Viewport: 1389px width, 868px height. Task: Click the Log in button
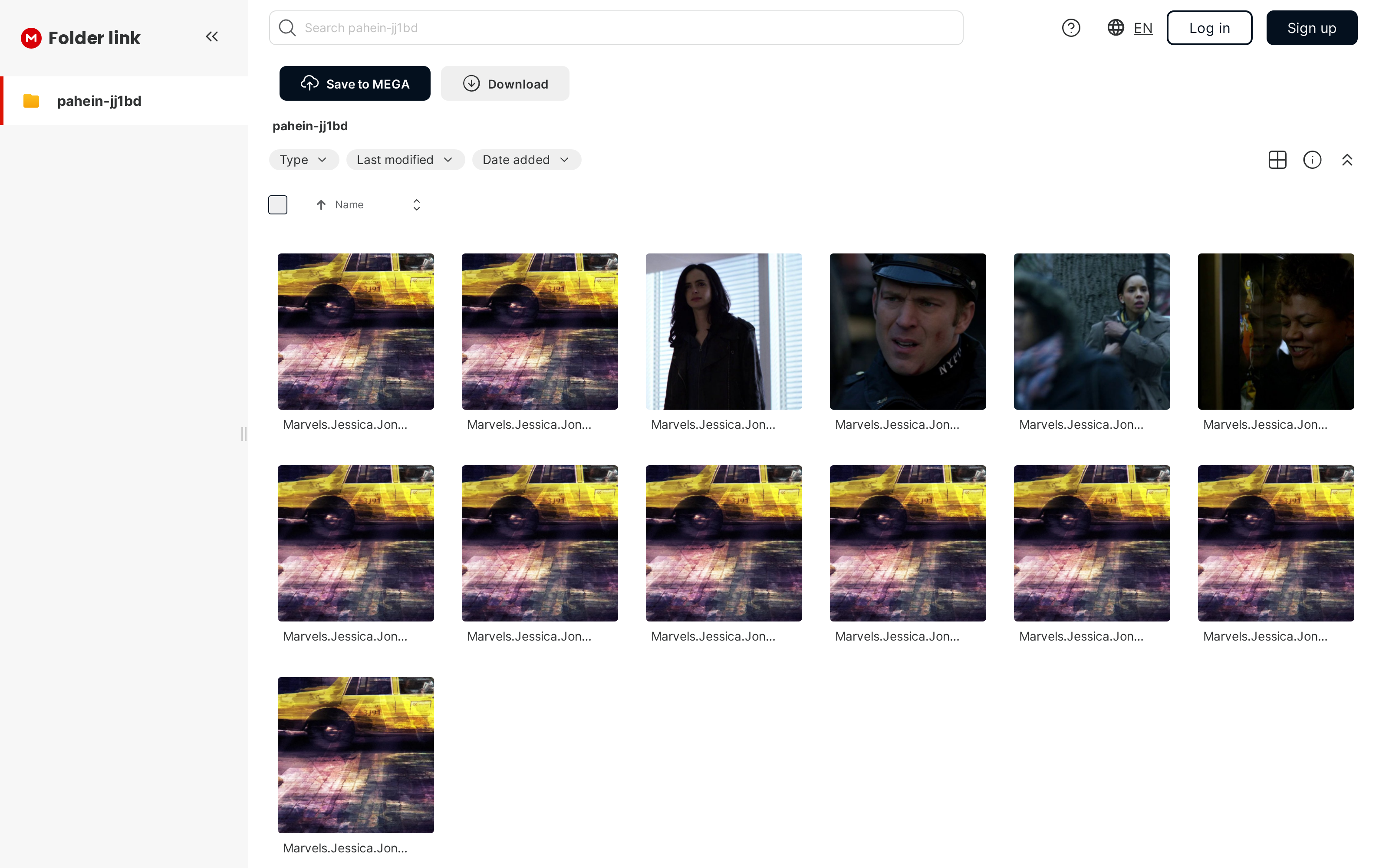pyautogui.click(x=1209, y=27)
